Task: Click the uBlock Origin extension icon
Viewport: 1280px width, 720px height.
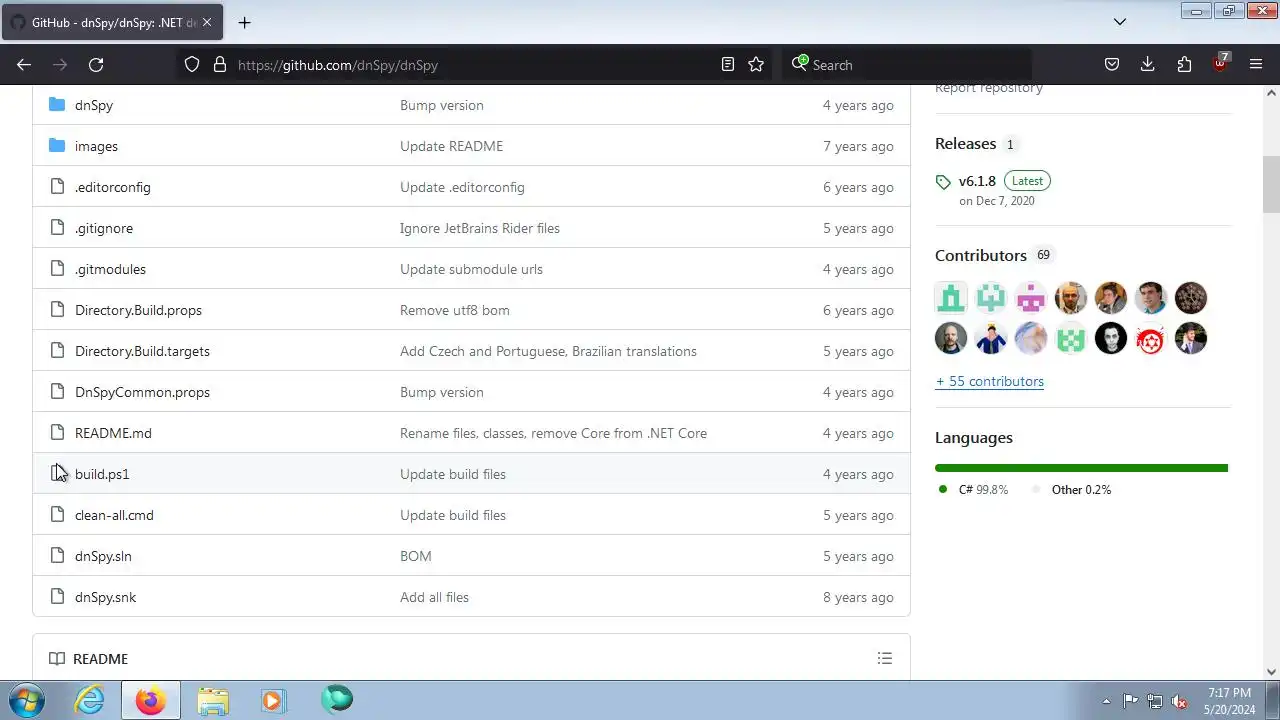Action: point(1220,64)
